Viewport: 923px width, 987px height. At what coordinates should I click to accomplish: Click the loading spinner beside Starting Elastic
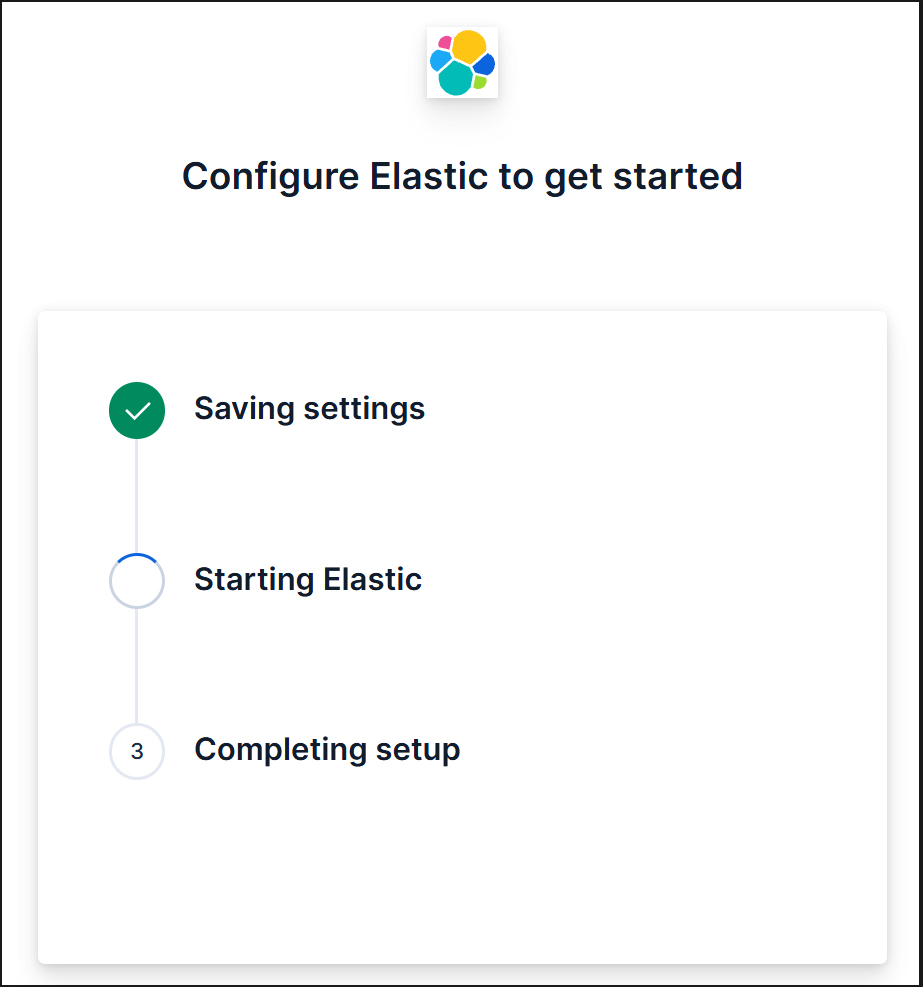pos(137,581)
